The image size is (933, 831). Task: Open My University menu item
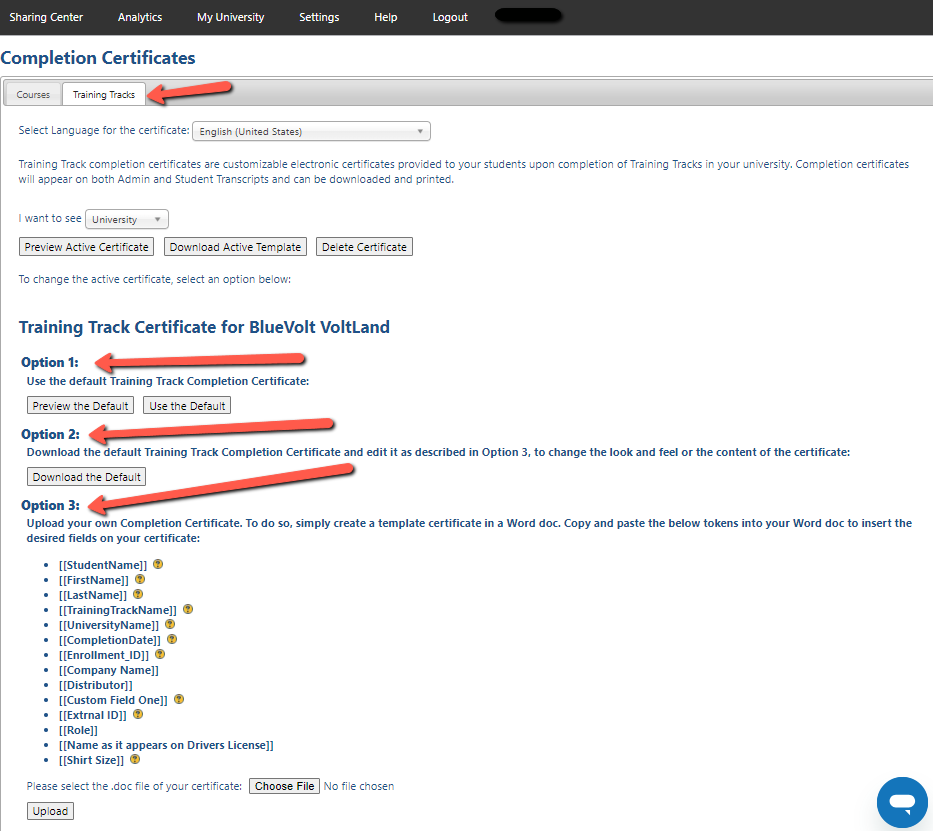point(230,17)
